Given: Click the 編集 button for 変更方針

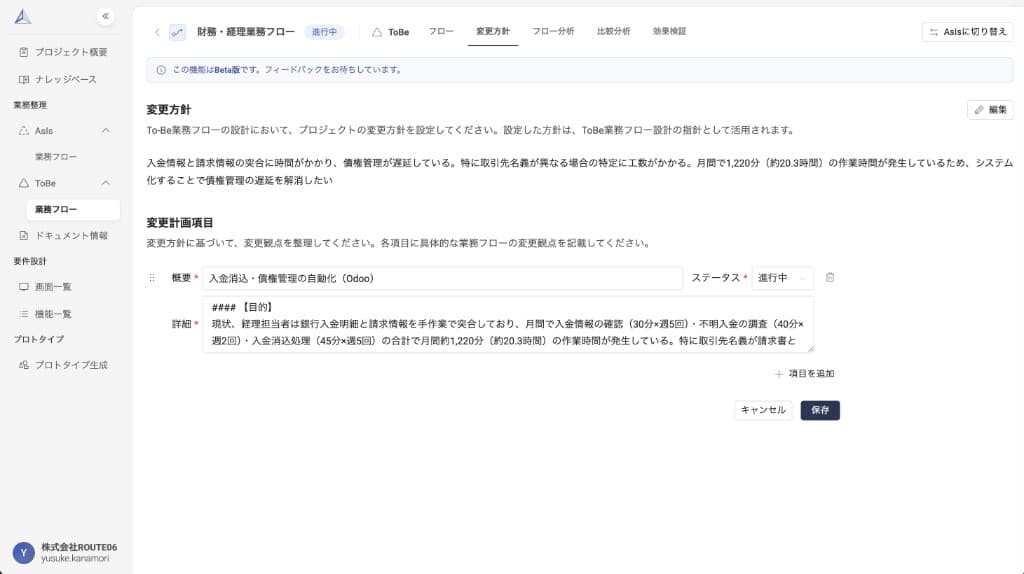Looking at the screenshot, I should coord(990,110).
